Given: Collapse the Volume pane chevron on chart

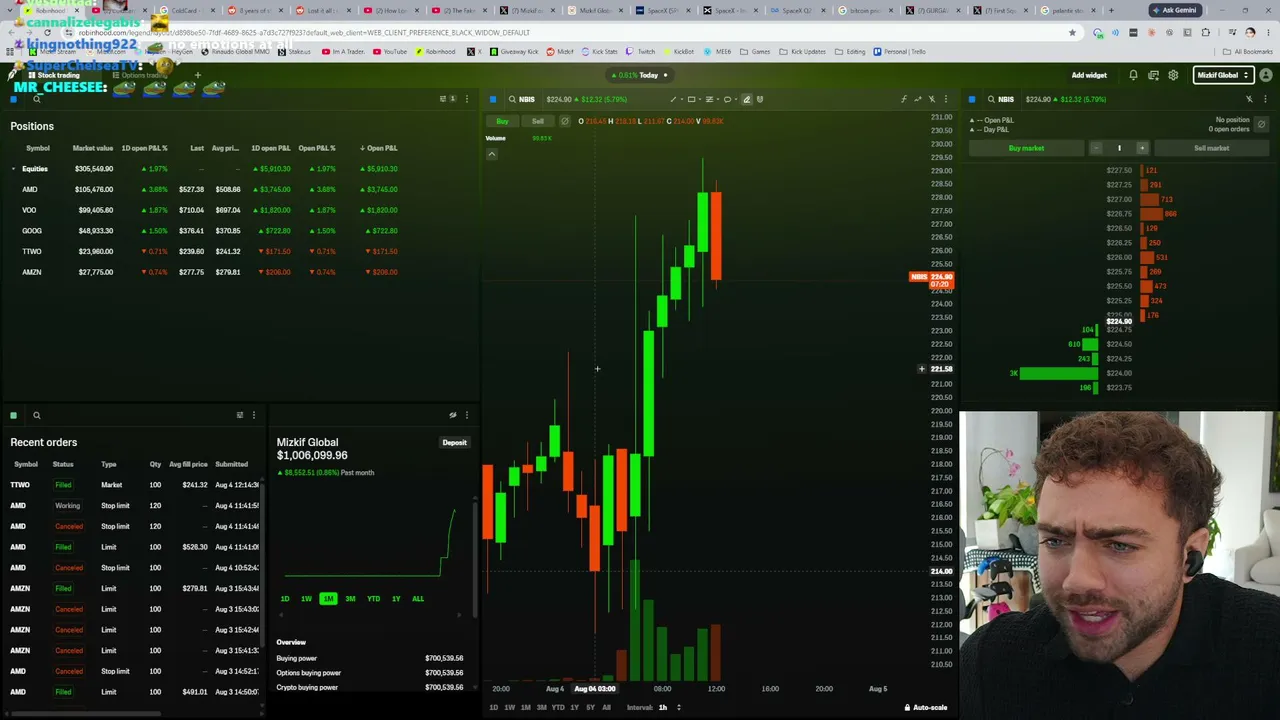Looking at the screenshot, I should [x=491, y=154].
